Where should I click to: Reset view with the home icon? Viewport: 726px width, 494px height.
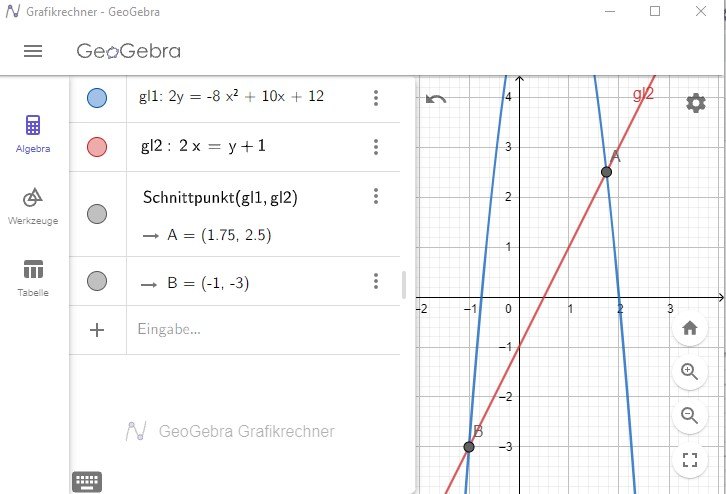tap(689, 328)
